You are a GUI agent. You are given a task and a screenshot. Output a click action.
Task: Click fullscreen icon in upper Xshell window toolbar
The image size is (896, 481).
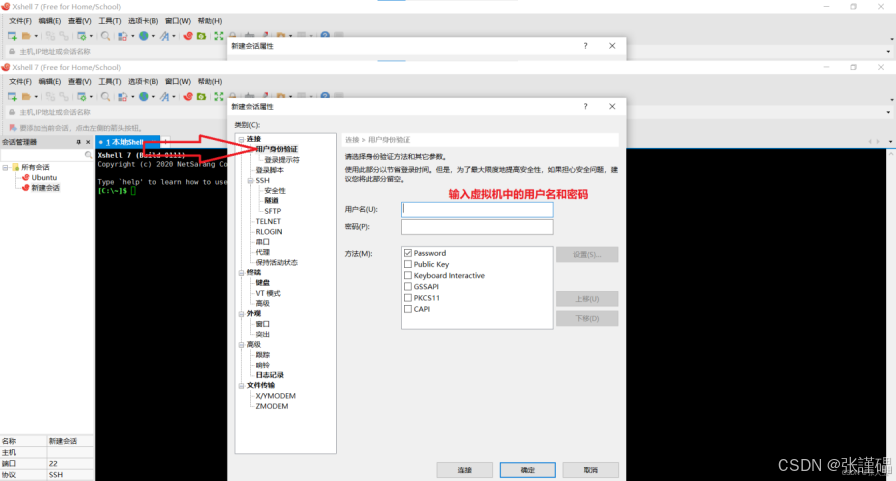click(x=219, y=36)
